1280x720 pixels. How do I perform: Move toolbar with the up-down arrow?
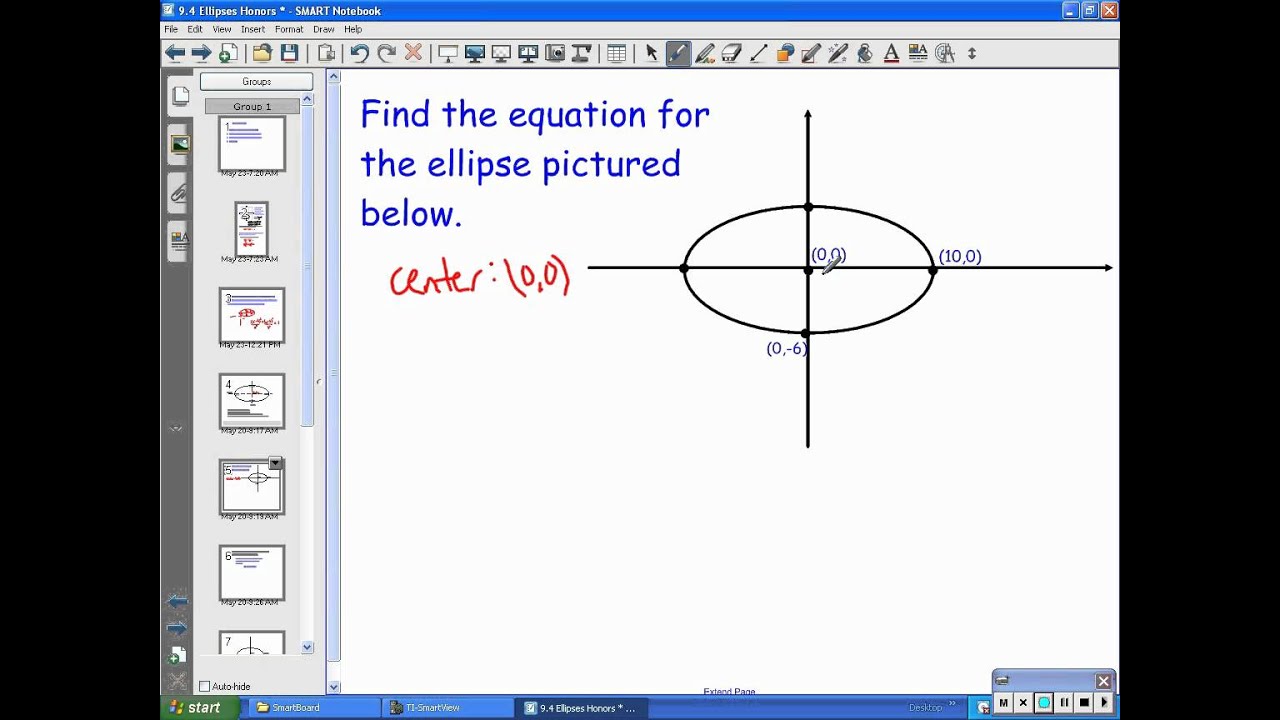[x=971, y=53]
